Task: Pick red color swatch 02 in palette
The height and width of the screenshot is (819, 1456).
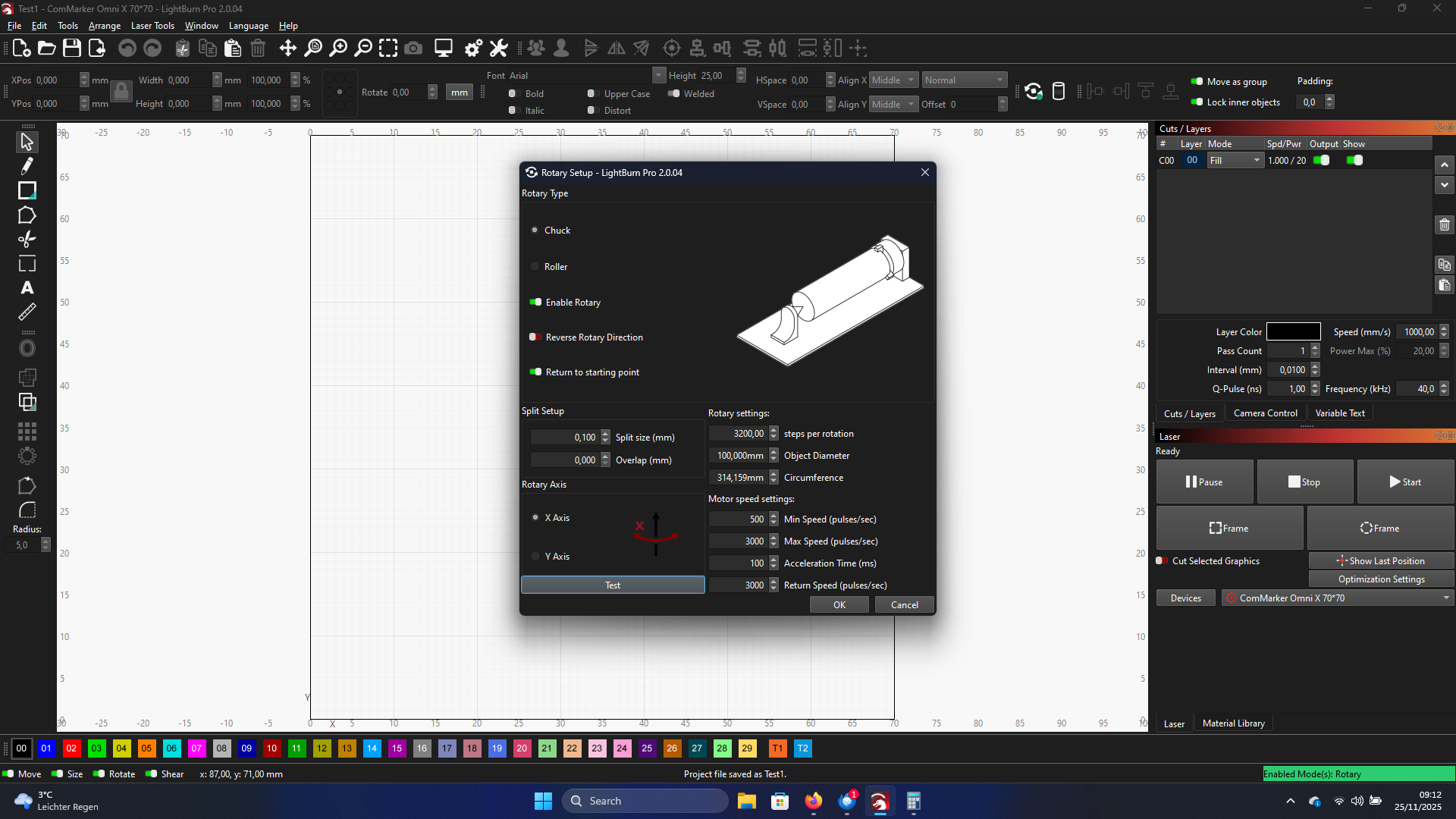Action: (x=71, y=748)
